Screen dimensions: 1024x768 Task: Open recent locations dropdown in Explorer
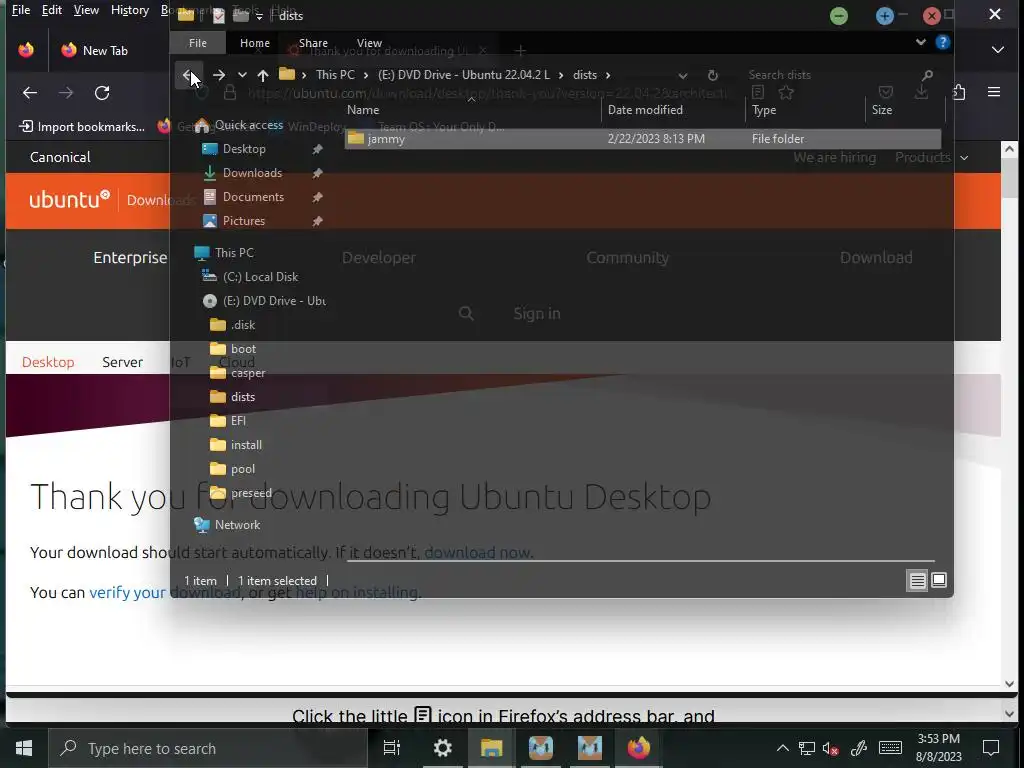click(242, 75)
